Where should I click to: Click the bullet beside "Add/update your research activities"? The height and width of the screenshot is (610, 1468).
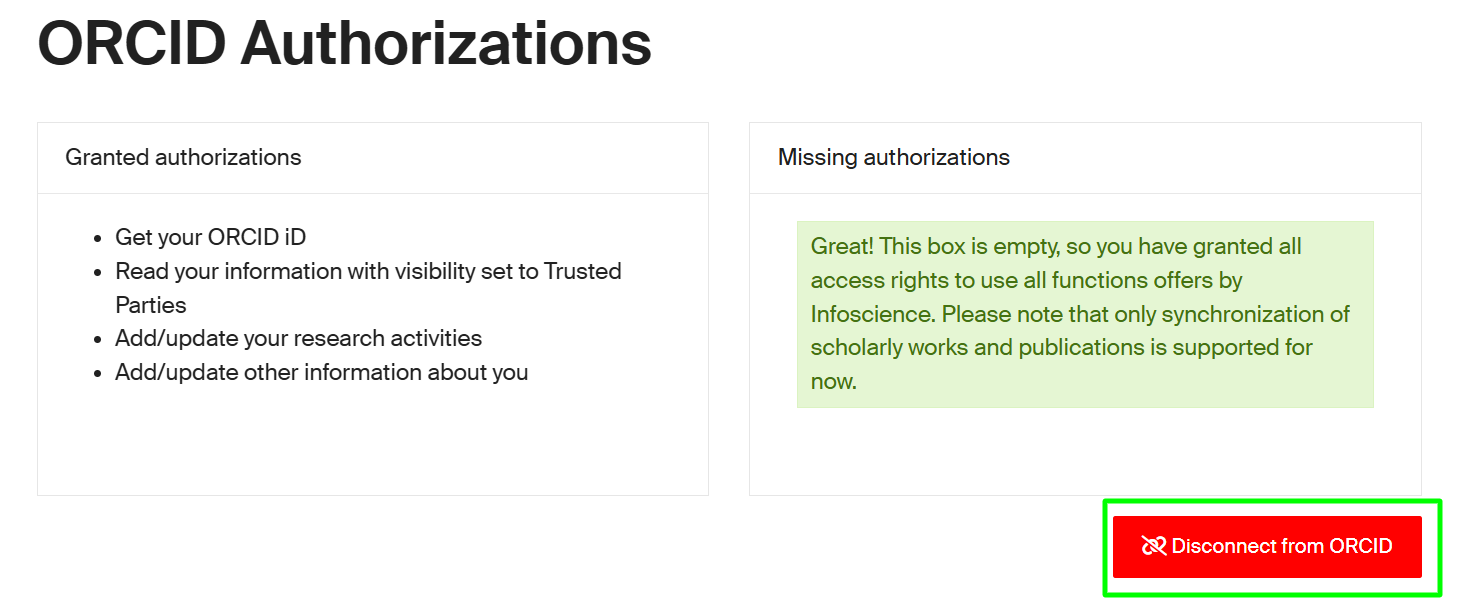point(98,339)
